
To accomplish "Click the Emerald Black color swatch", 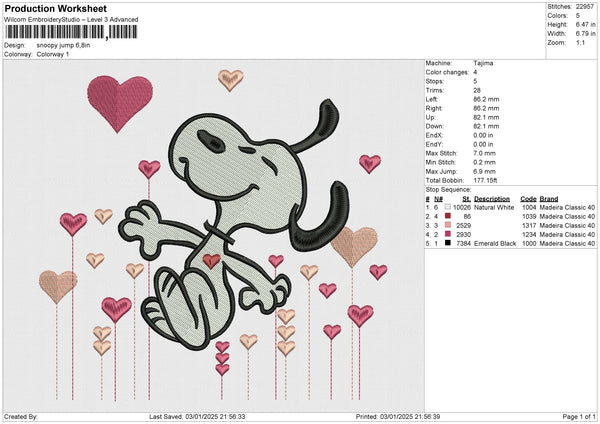I will click(x=447, y=243).
